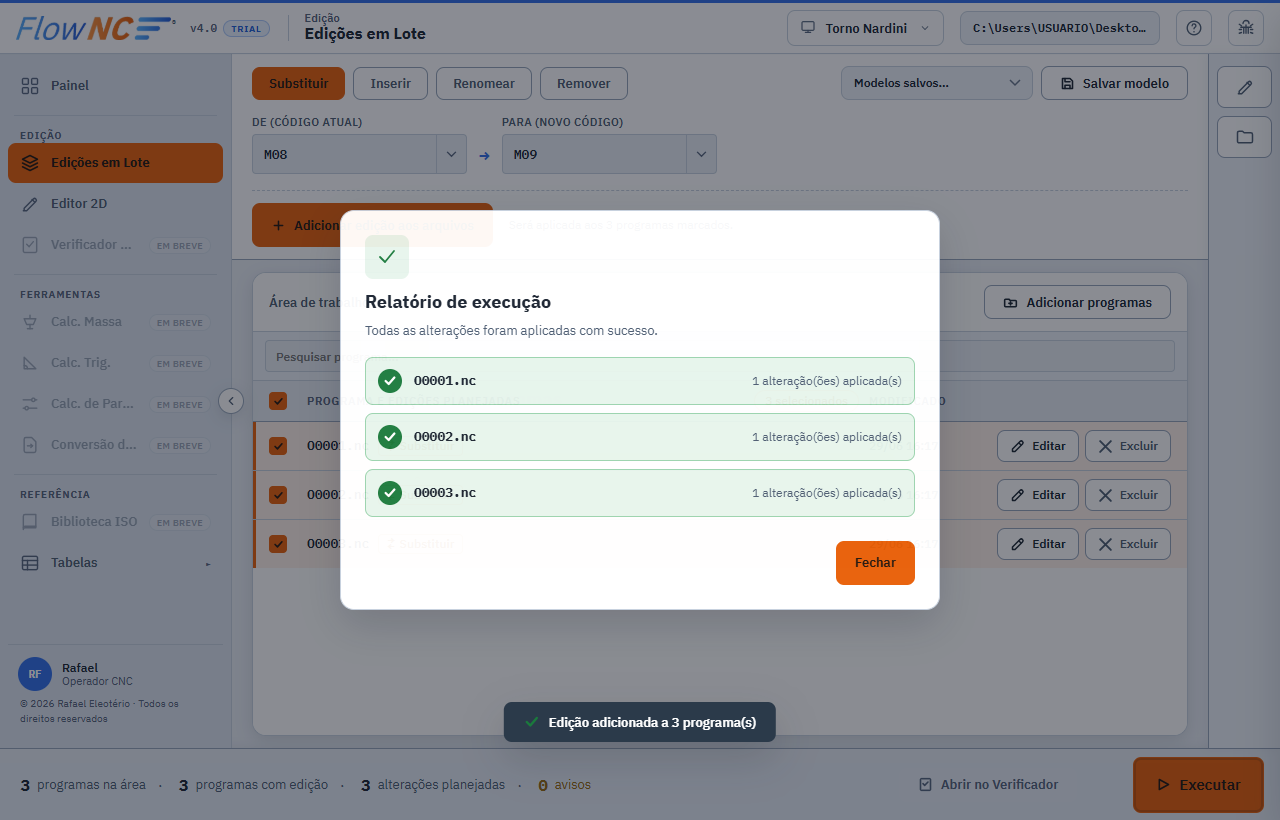The height and width of the screenshot is (820, 1280).
Task: Select the O0002.nc report row text
Action: [x=445, y=437]
